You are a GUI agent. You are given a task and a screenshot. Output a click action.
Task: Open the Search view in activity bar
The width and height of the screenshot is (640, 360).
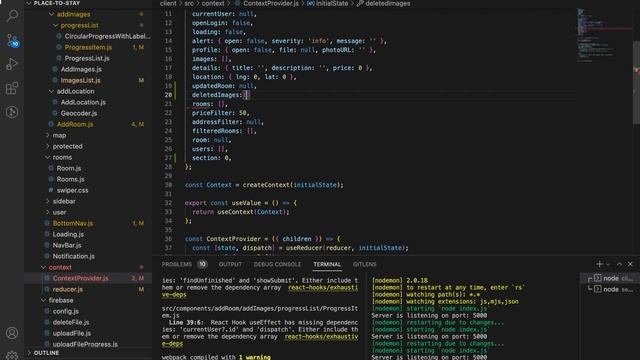[12, 16]
